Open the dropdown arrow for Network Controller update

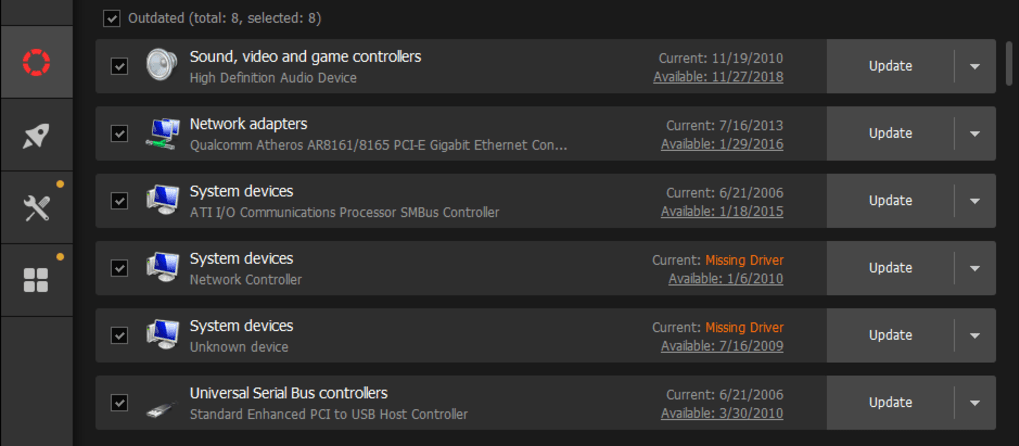975,268
